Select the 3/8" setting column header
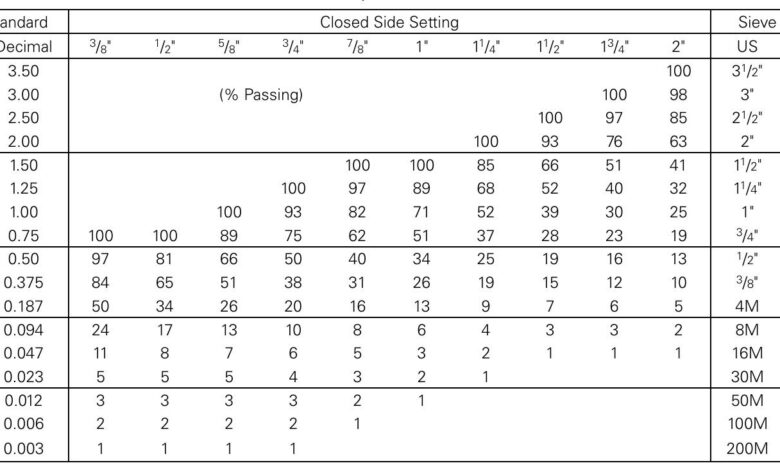The height and width of the screenshot is (470, 780). 100,46
